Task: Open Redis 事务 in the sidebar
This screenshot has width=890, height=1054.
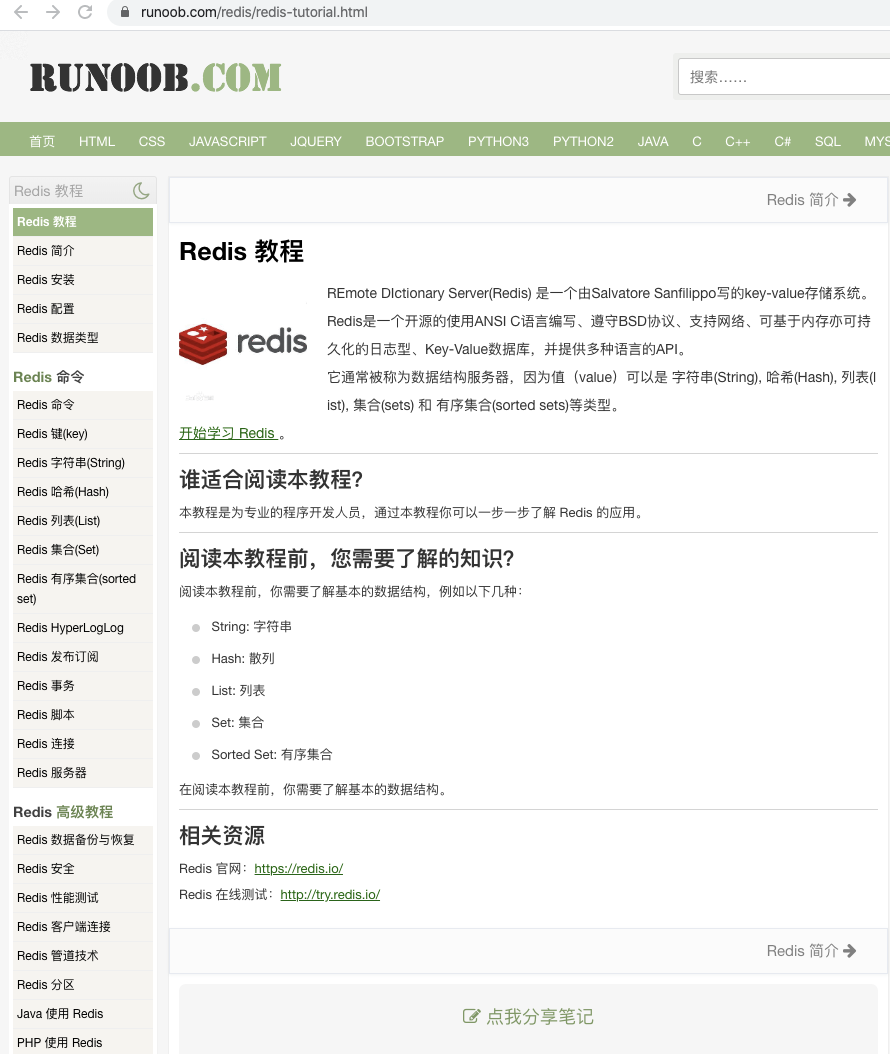Action: (x=83, y=685)
